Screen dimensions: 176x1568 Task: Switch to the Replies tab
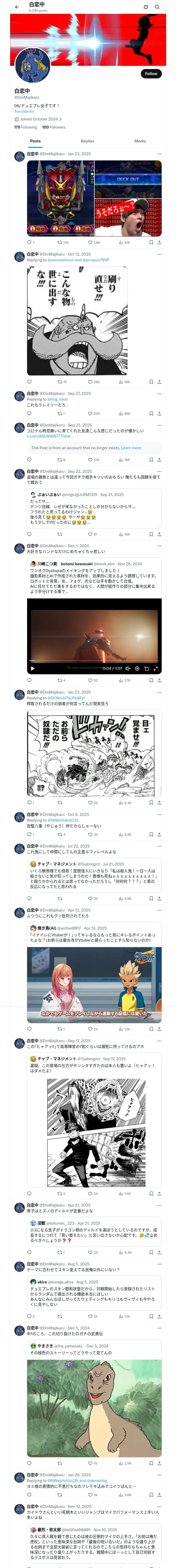(87, 141)
